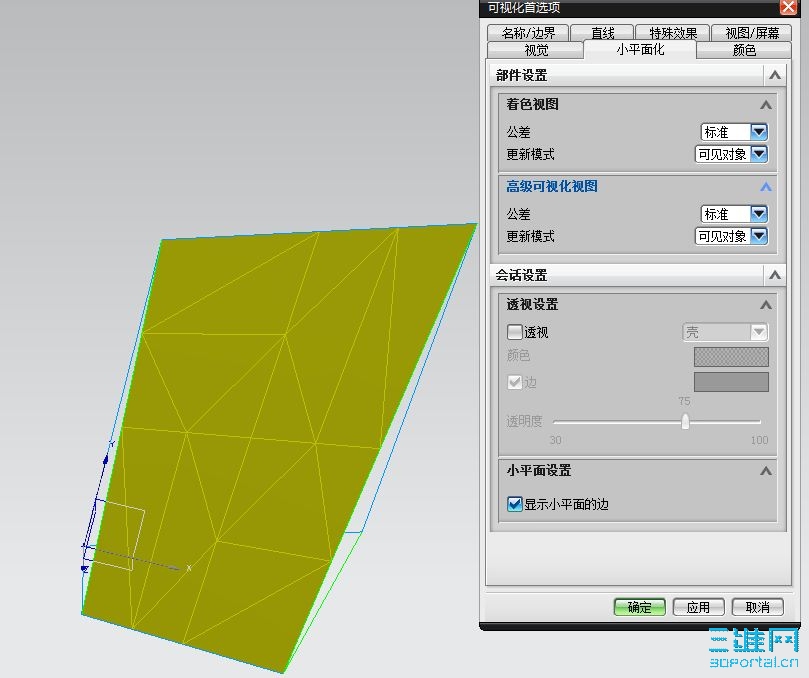Screen dimensions: 809x678
Task: Click the 应用 button
Action: (x=698, y=607)
